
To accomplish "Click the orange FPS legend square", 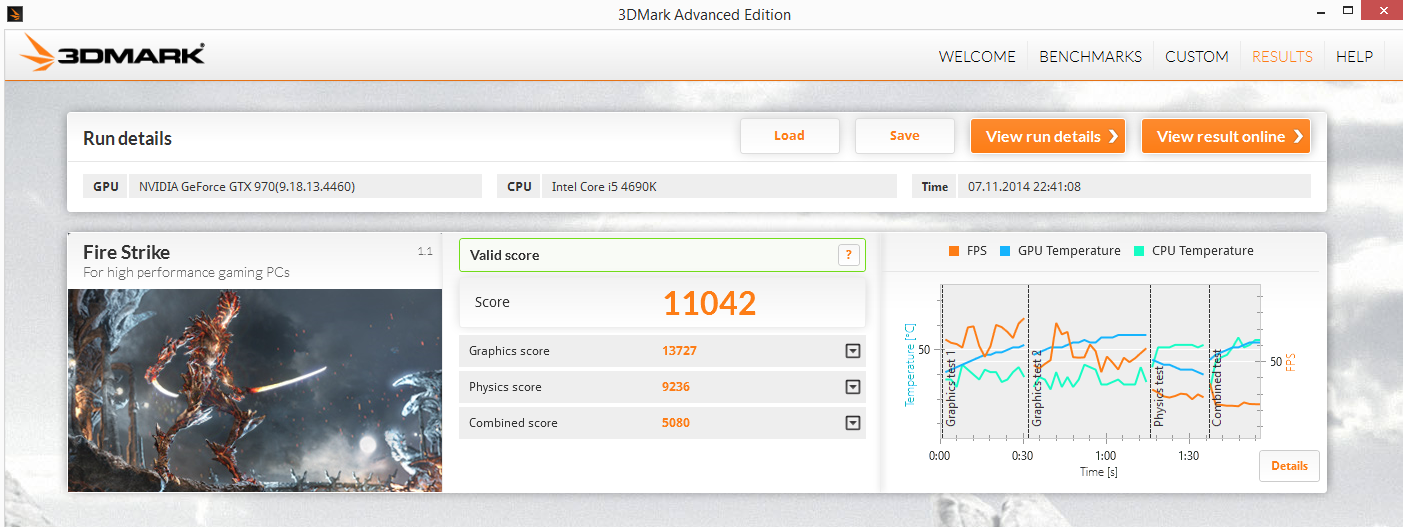I will point(955,251).
